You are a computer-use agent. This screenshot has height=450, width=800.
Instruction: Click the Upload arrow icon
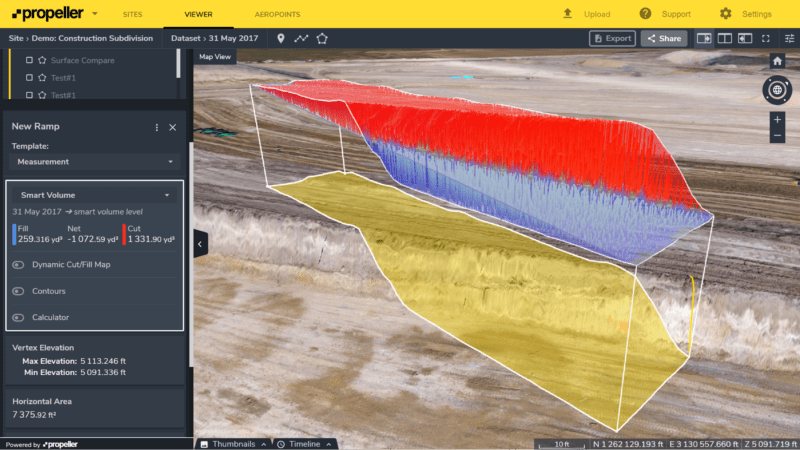pos(567,14)
